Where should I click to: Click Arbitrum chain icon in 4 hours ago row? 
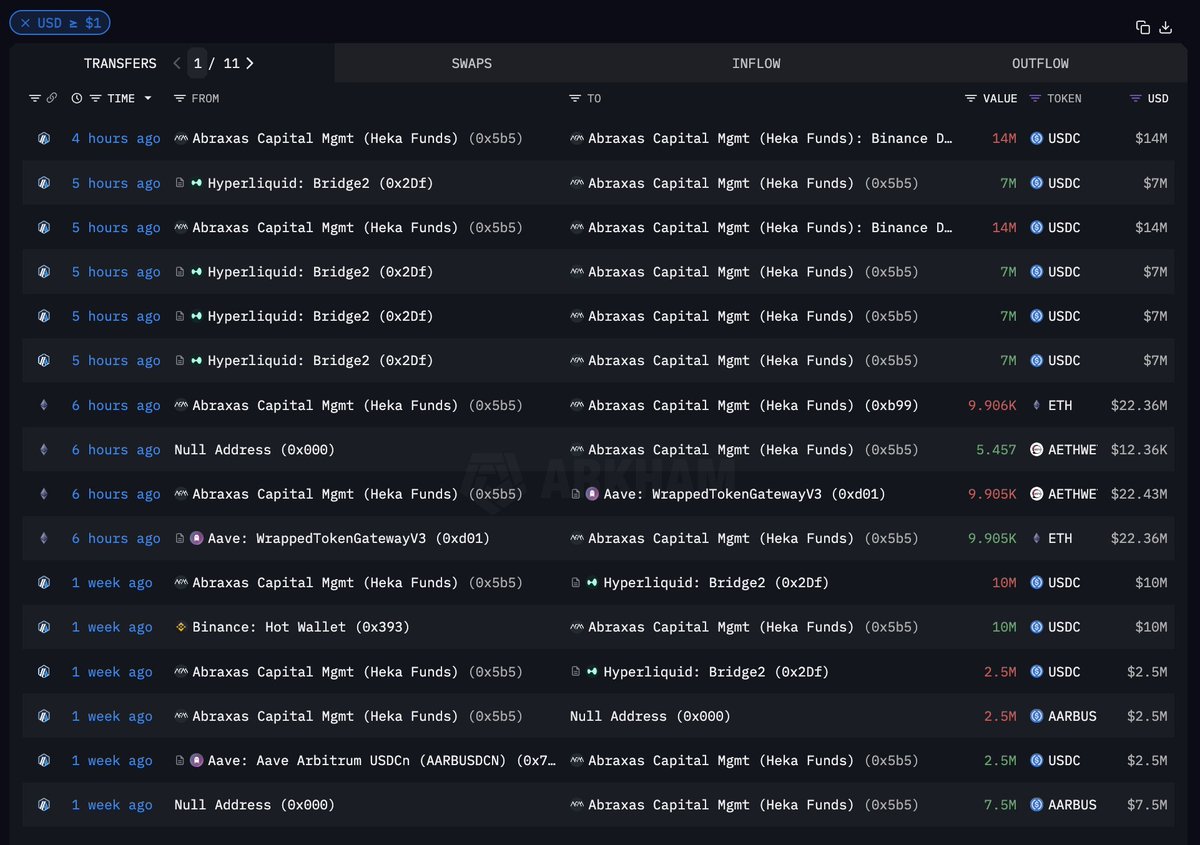pos(43,139)
